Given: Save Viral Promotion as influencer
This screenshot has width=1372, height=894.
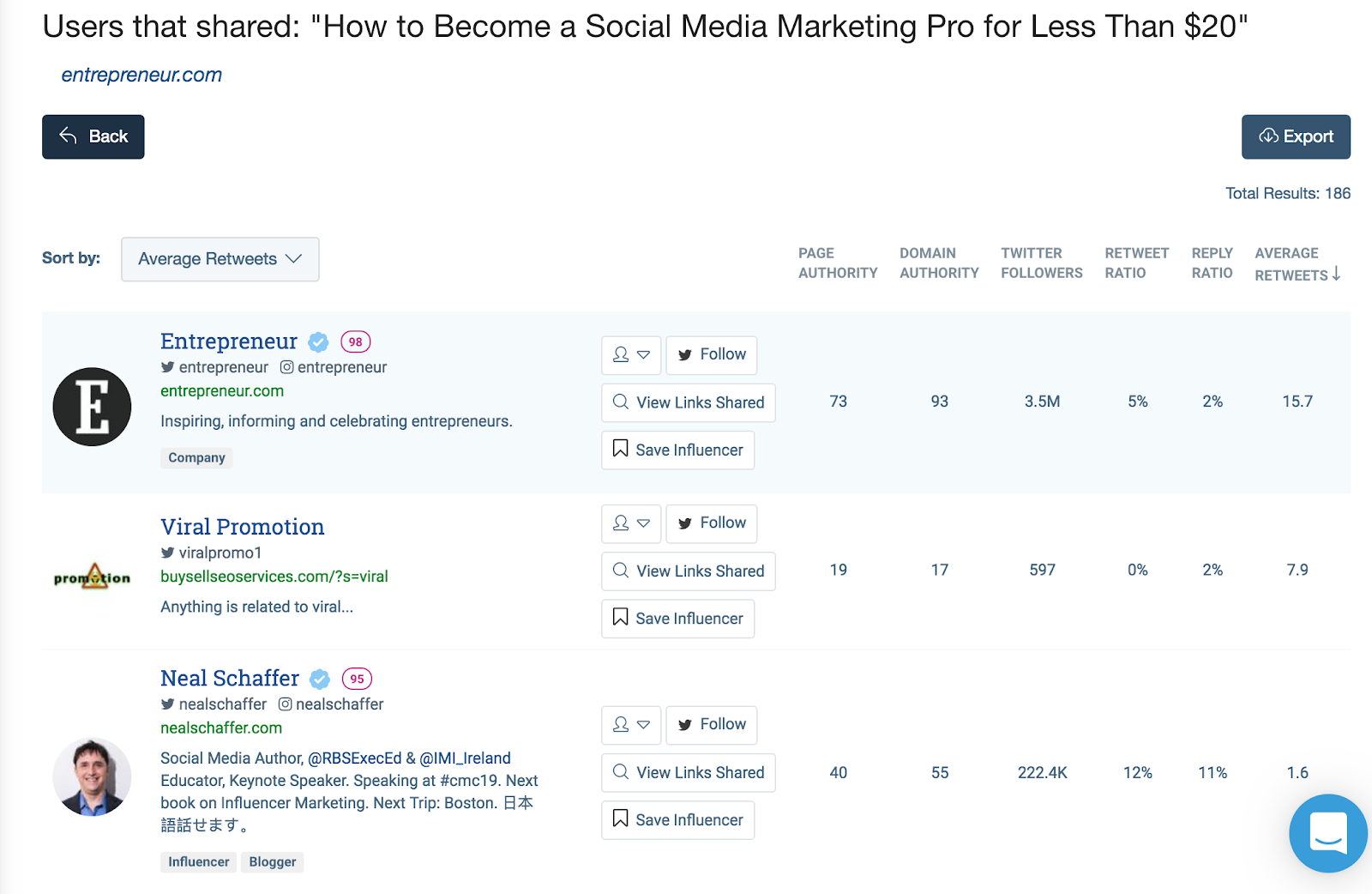Looking at the screenshot, I should tap(677, 619).
